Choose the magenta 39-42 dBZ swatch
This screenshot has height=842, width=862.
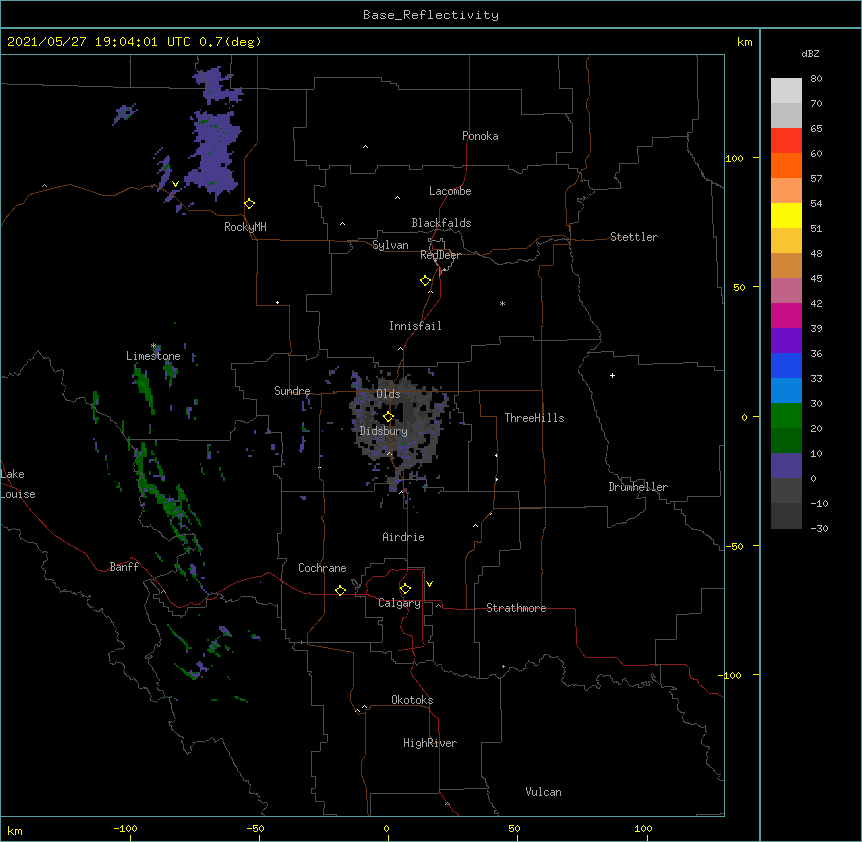click(x=786, y=315)
